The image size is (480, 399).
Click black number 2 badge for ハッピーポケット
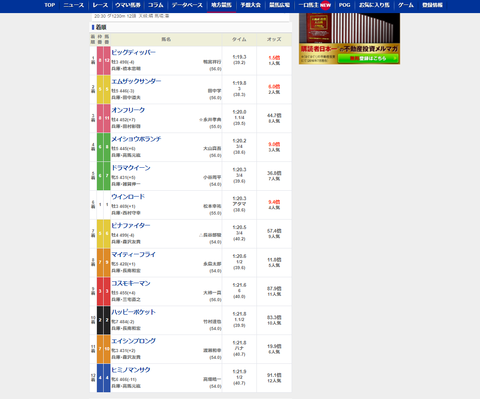pyautogui.click(x=107, y=320)
